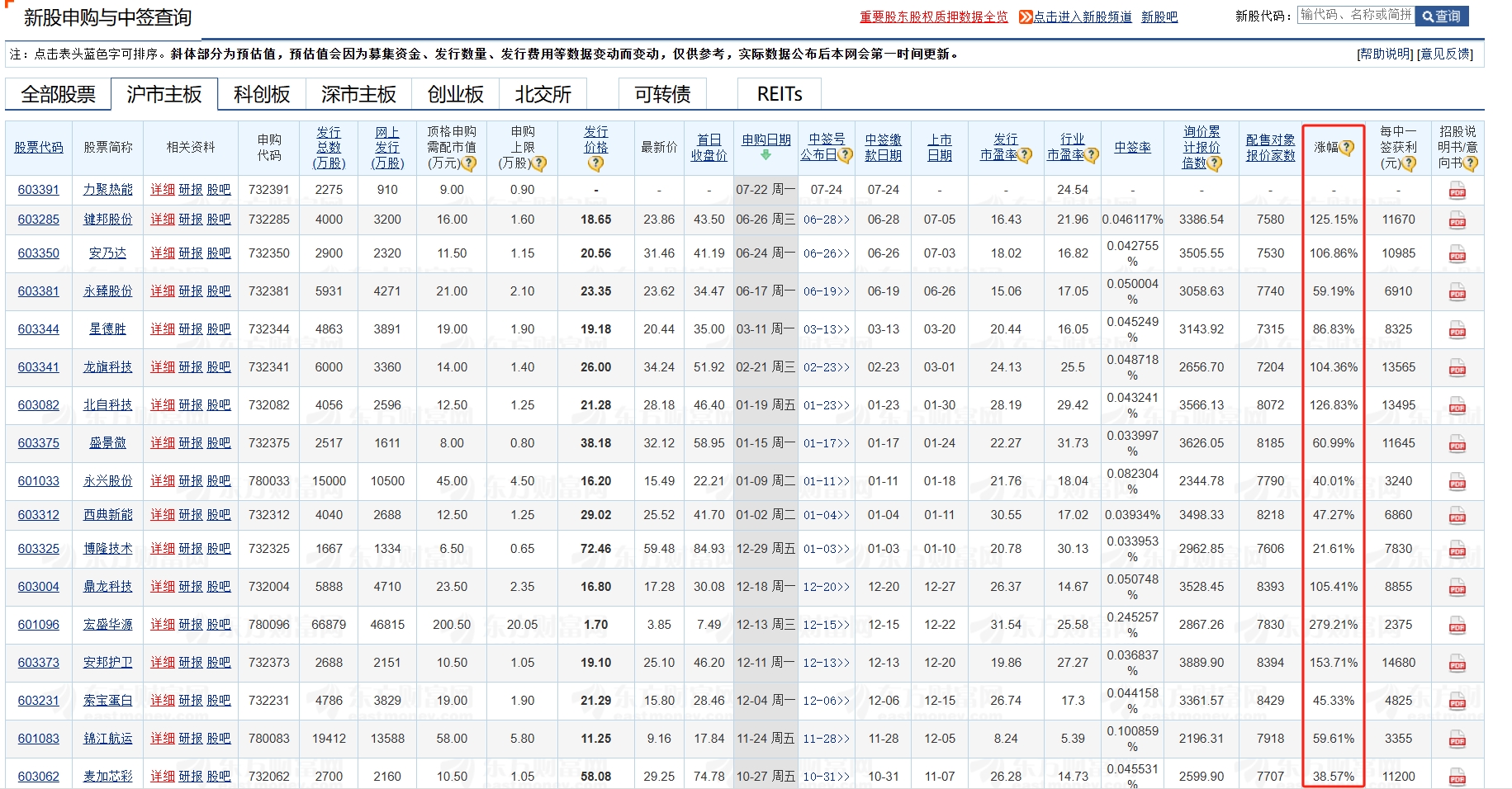The width and height of the screenshot is (1512, 789).
Task: Click help icon beside 涨幅 column header
Action: pos(1347,148)
